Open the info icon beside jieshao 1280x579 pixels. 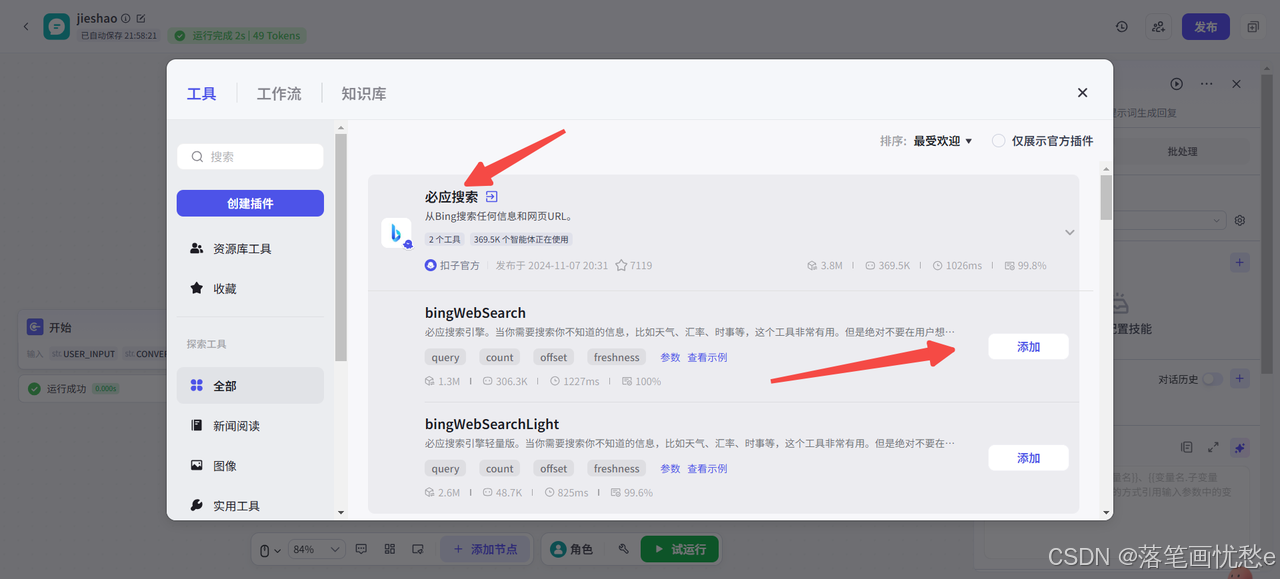click(x=126, y=18)
